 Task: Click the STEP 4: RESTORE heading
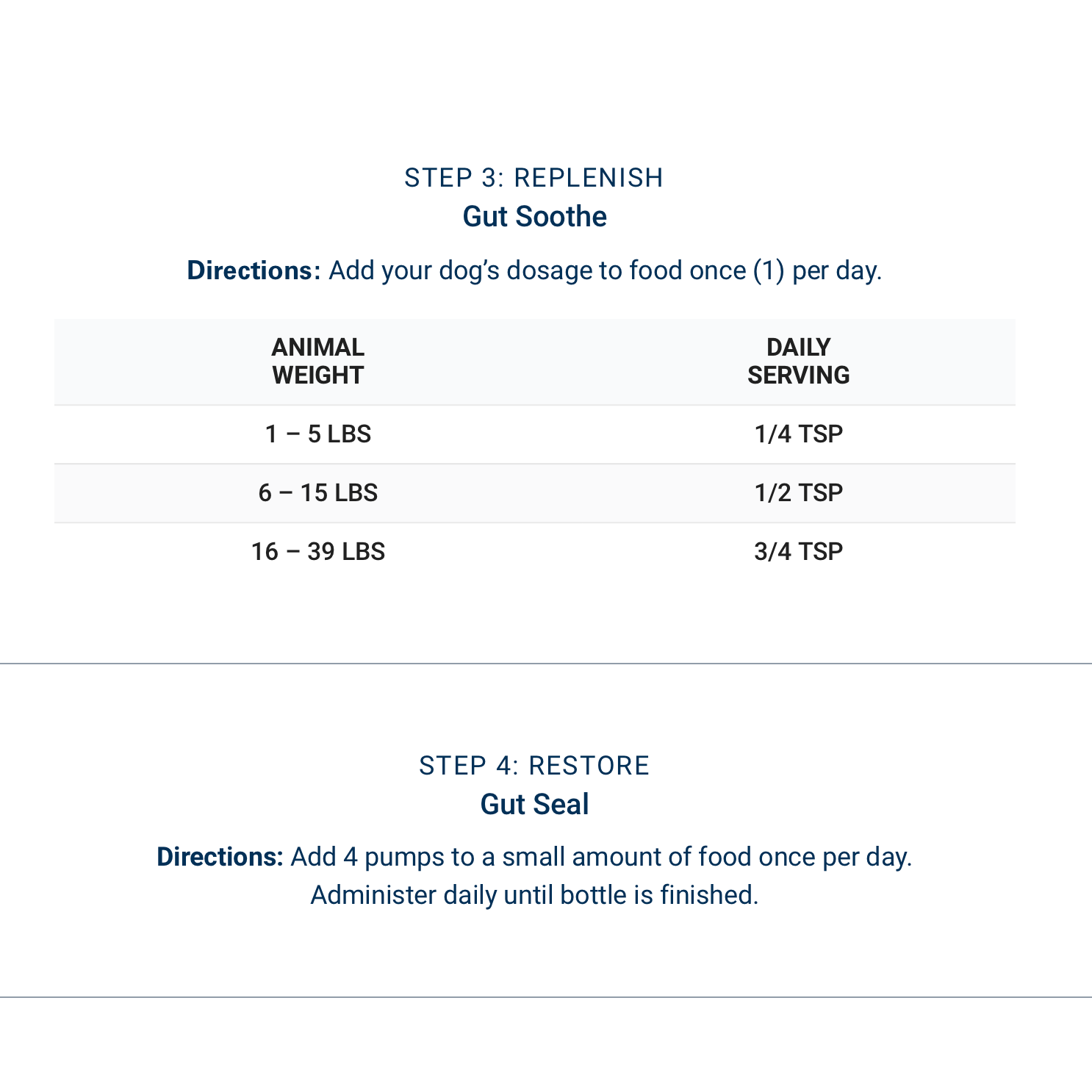534,766
